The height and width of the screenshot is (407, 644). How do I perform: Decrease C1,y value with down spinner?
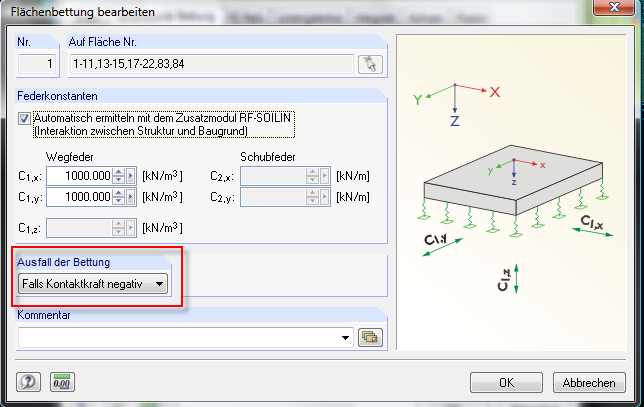[x=118, y=201]
